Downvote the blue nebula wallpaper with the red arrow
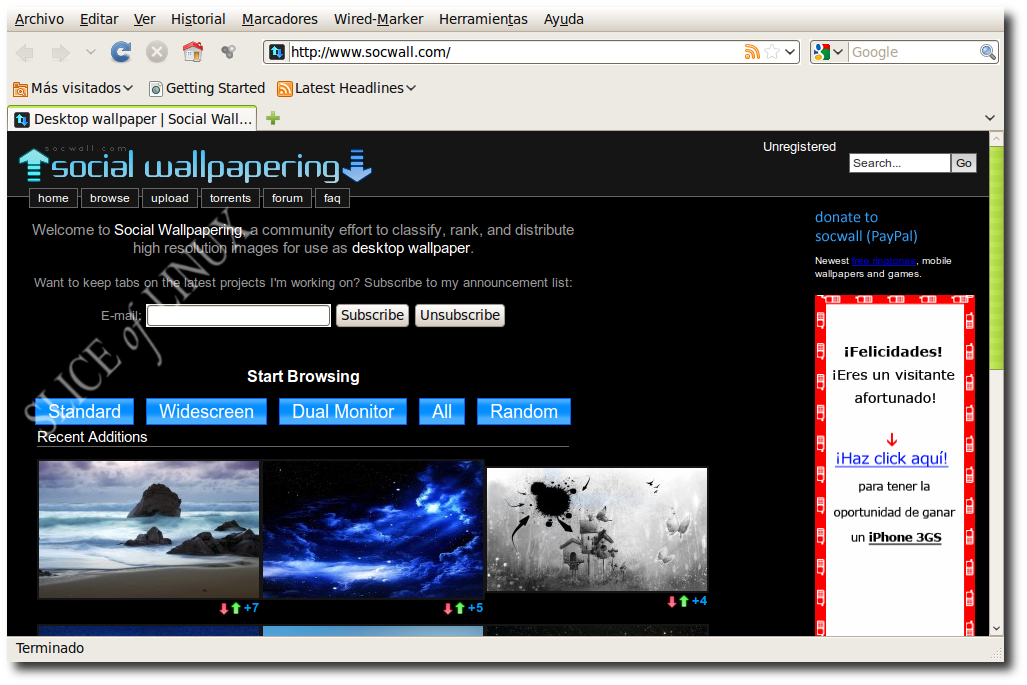1027x685 pixels. pyautogui.click(x=447, y=607)
